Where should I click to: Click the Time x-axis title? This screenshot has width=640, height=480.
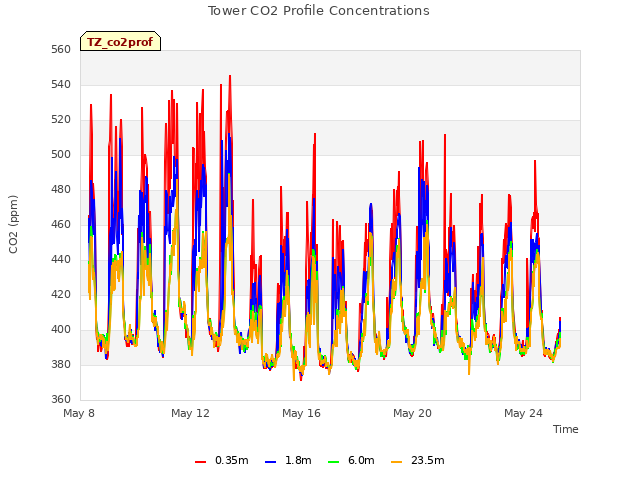click(x=565, y=429)
